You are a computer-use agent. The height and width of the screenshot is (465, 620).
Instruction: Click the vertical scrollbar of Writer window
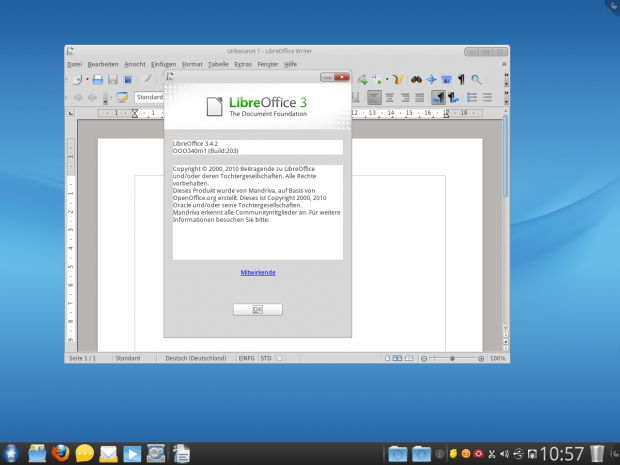click(505, 220)
